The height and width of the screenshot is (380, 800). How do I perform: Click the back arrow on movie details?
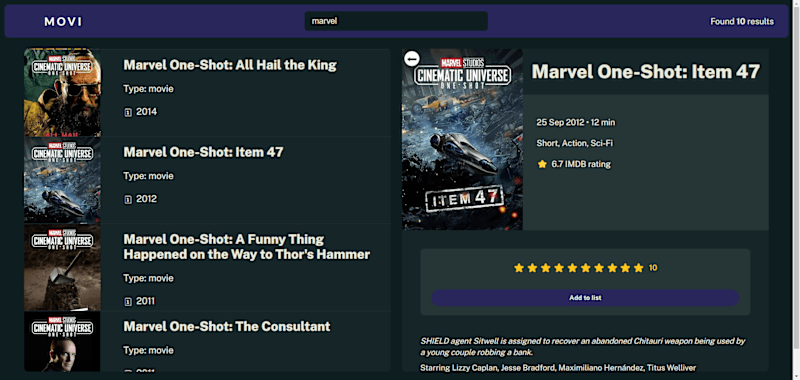click(x=412, y=59)
